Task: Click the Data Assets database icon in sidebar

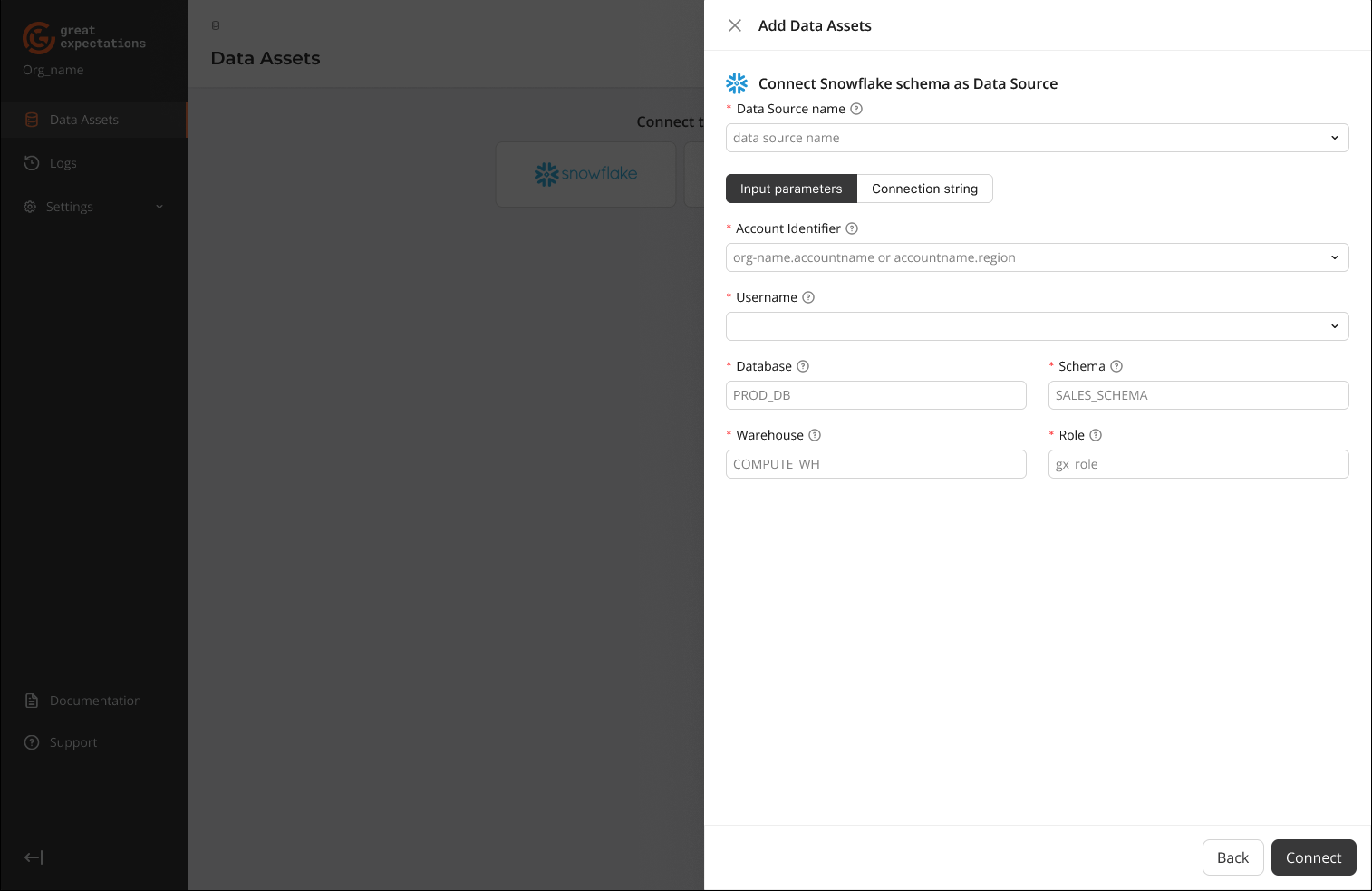Action: pyautogui.click(x=32, y=120)
